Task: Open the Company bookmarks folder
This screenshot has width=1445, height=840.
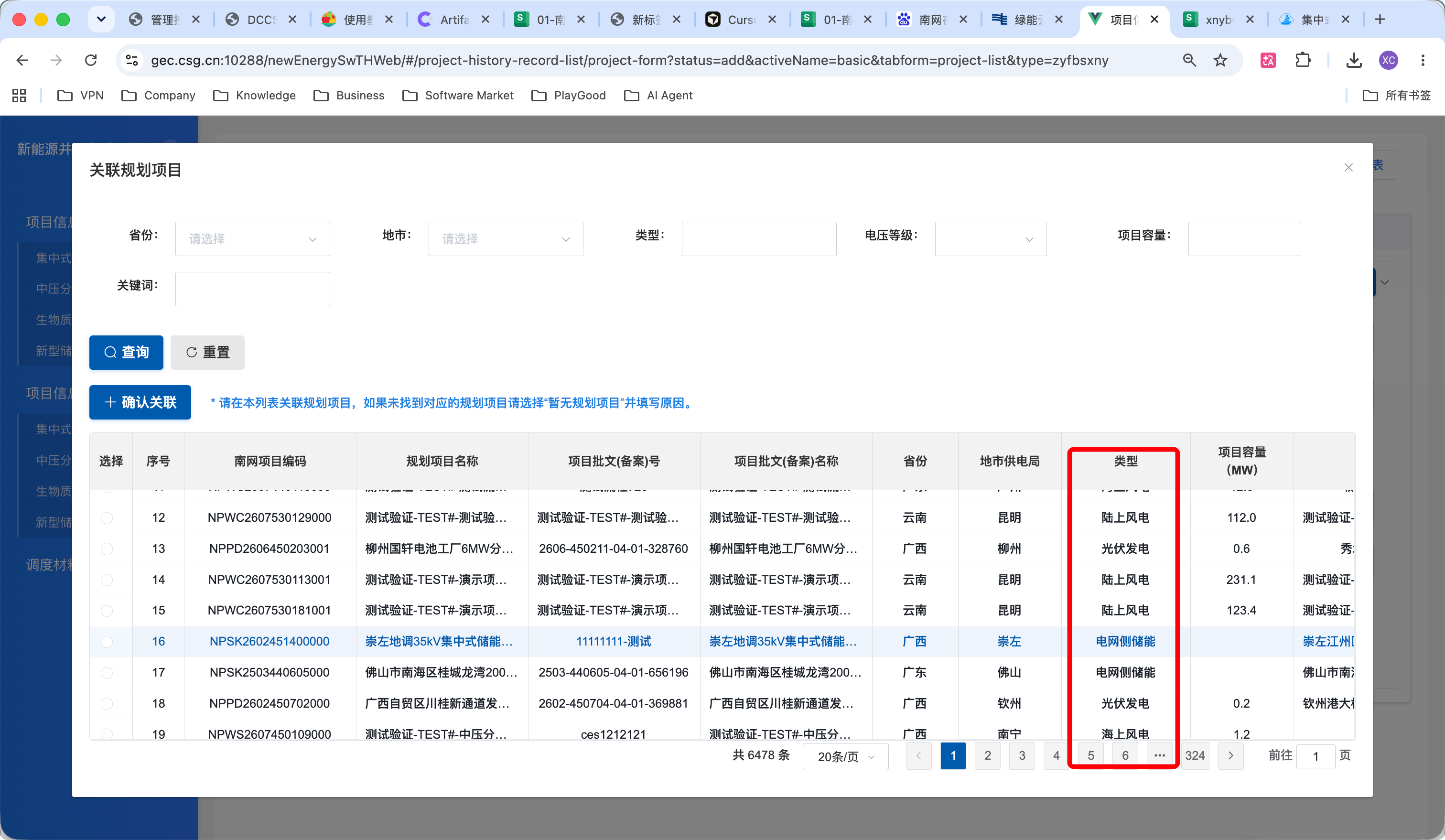Action: coord(158,95)
